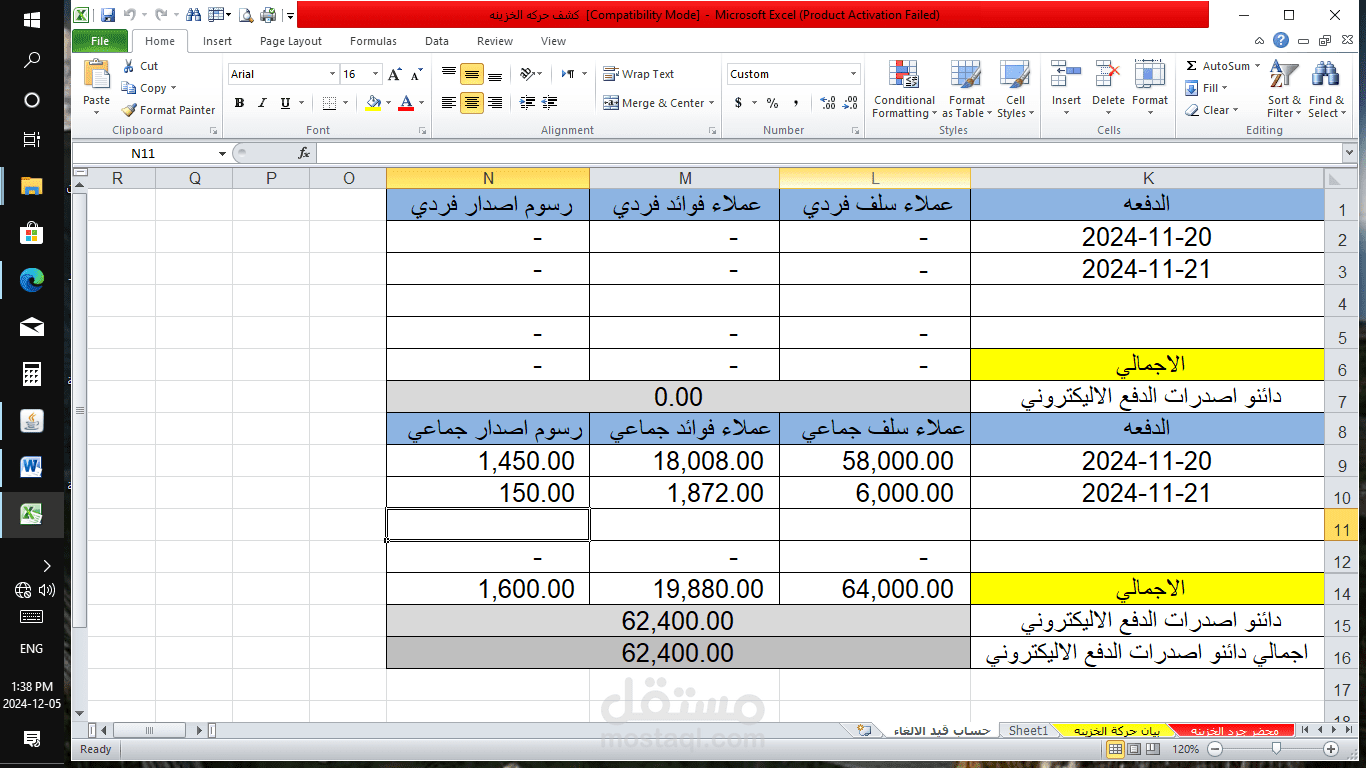
Task: Switch to the Formulas tab
Action: (373, 41)
